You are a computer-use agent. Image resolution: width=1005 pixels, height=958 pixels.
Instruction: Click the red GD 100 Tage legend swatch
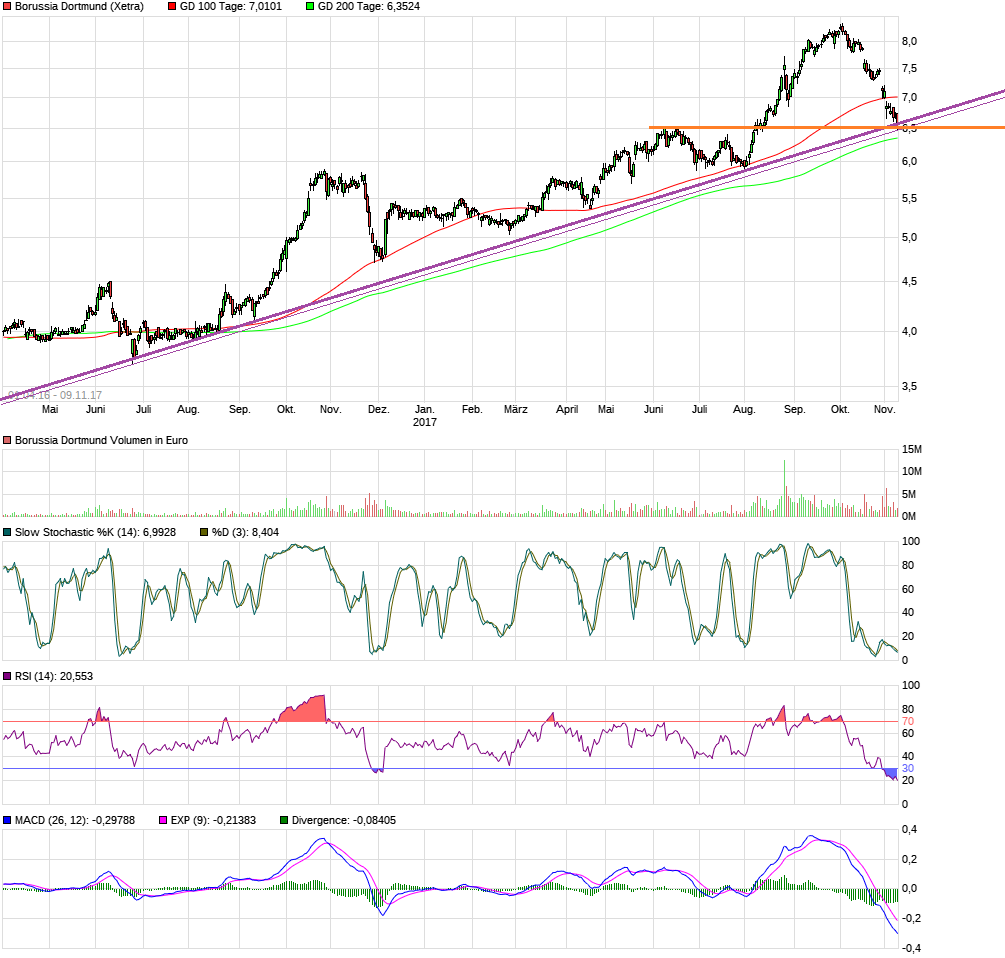(x=172, y=6)
